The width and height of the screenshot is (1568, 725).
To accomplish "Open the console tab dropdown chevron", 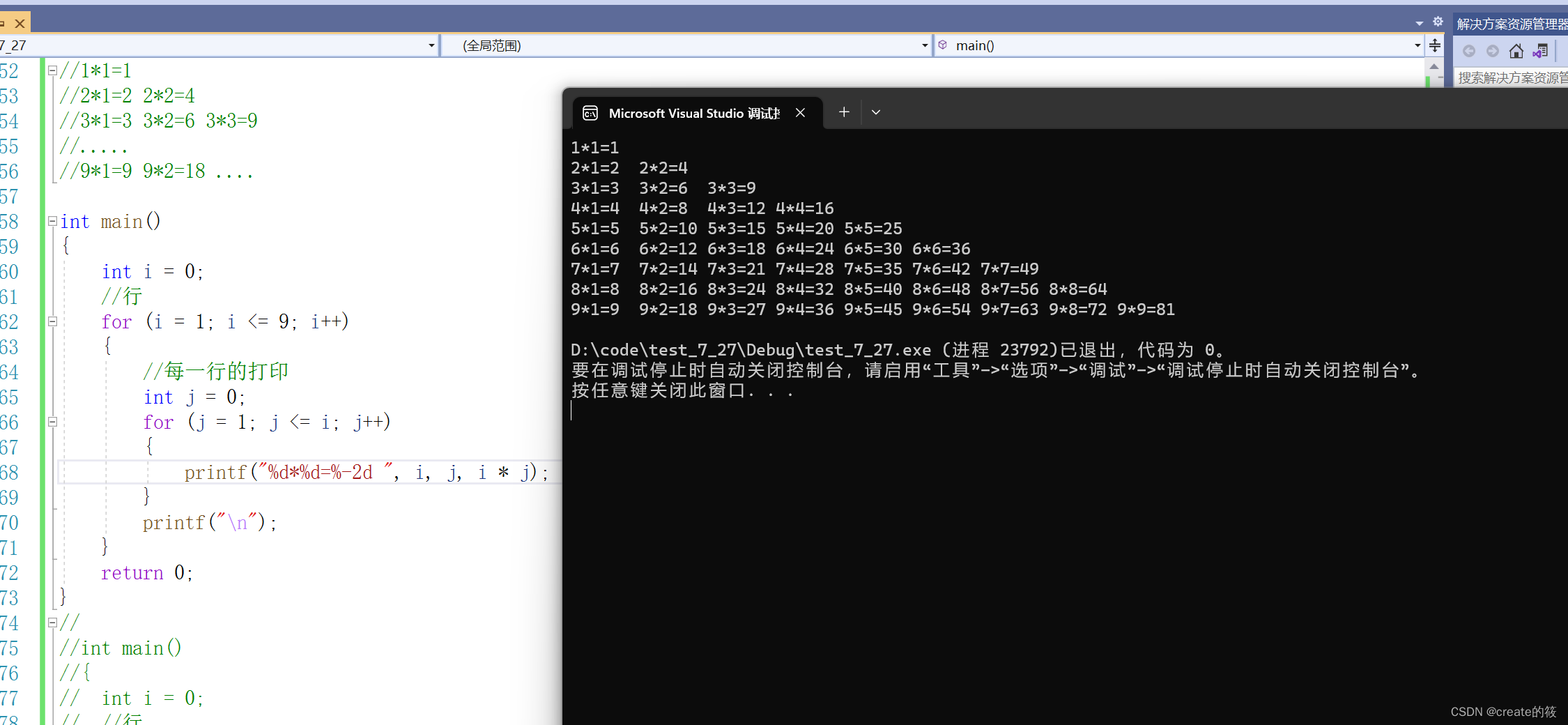I will point(876,112).
